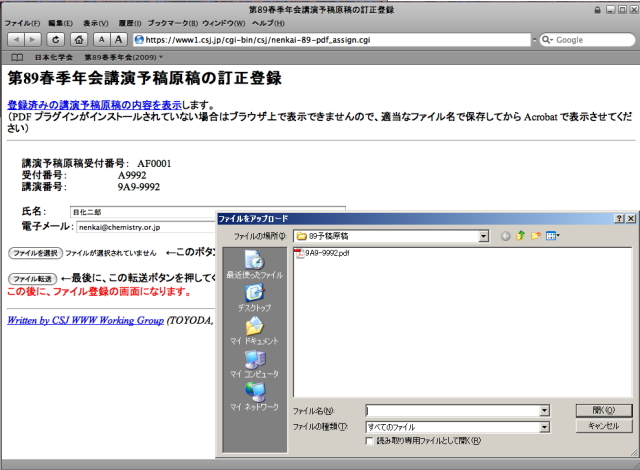
Task: Click the 開く(O) button in dialog
Action: 604,410
